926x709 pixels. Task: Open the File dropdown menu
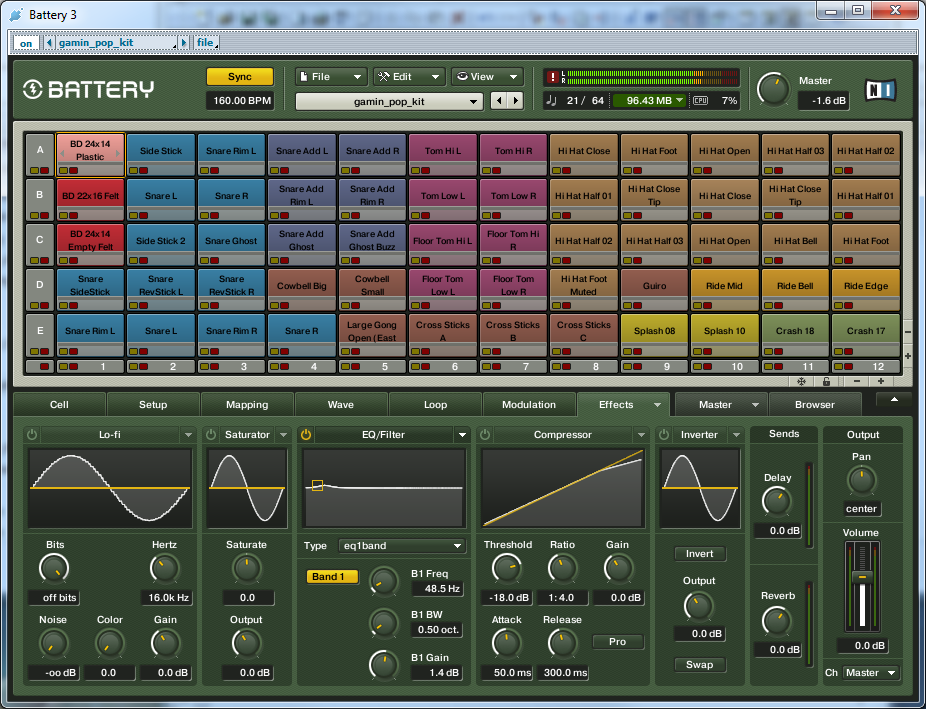tap(331, 77)
